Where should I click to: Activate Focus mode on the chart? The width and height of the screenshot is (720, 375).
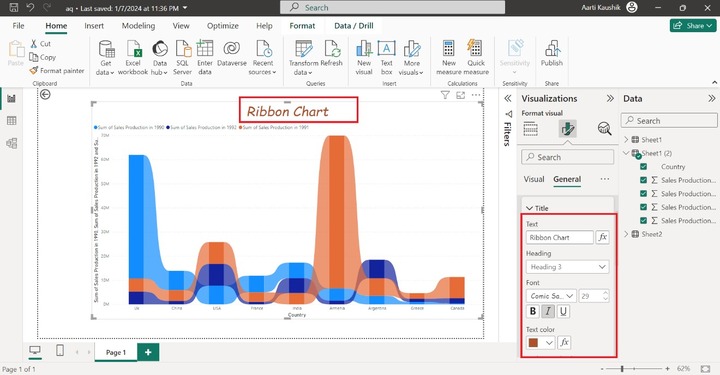(x=461, y=95)
